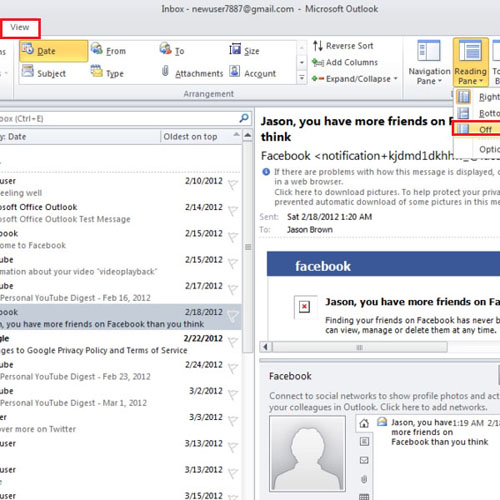Flag the Google Privacy Policy message

(233, 342)
